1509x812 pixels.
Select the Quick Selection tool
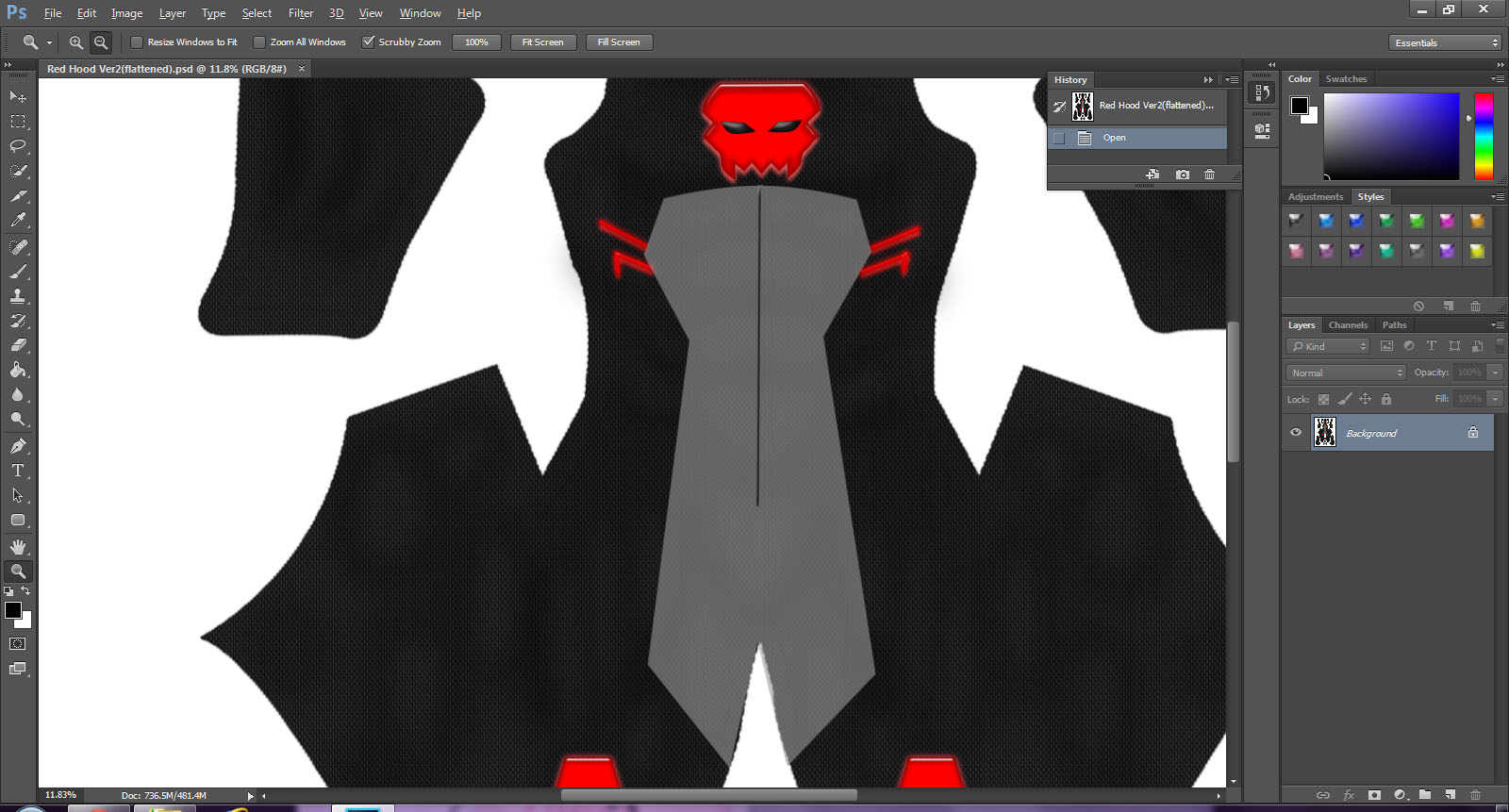click(17, 171)
